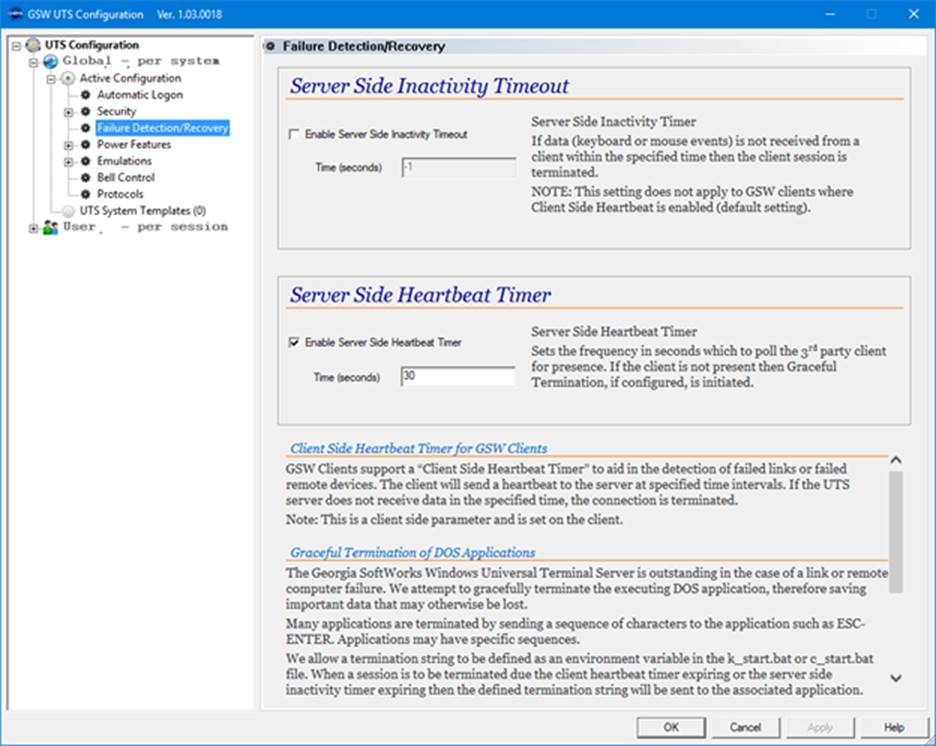This screenshot has height=746, width=936.
Task: Select the UTS Configuration root label
Action: (x=91, y=45)
